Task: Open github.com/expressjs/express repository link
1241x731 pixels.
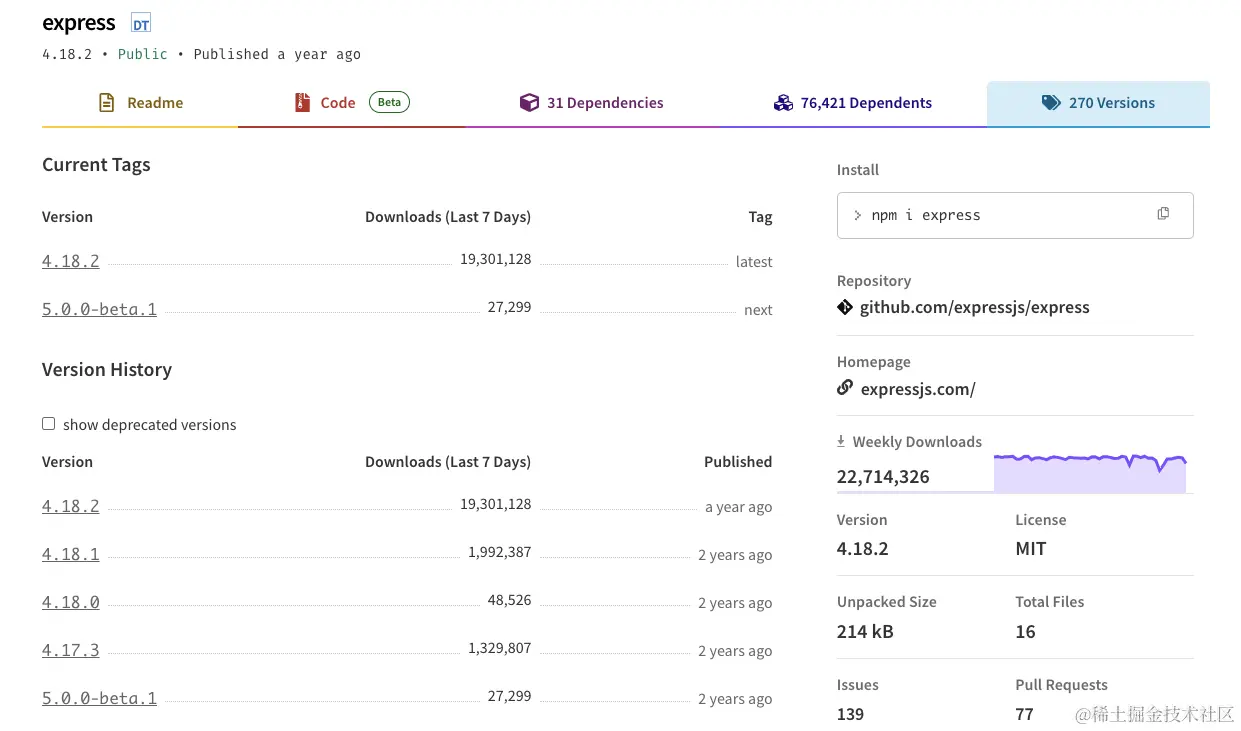Action: point(975,308)
